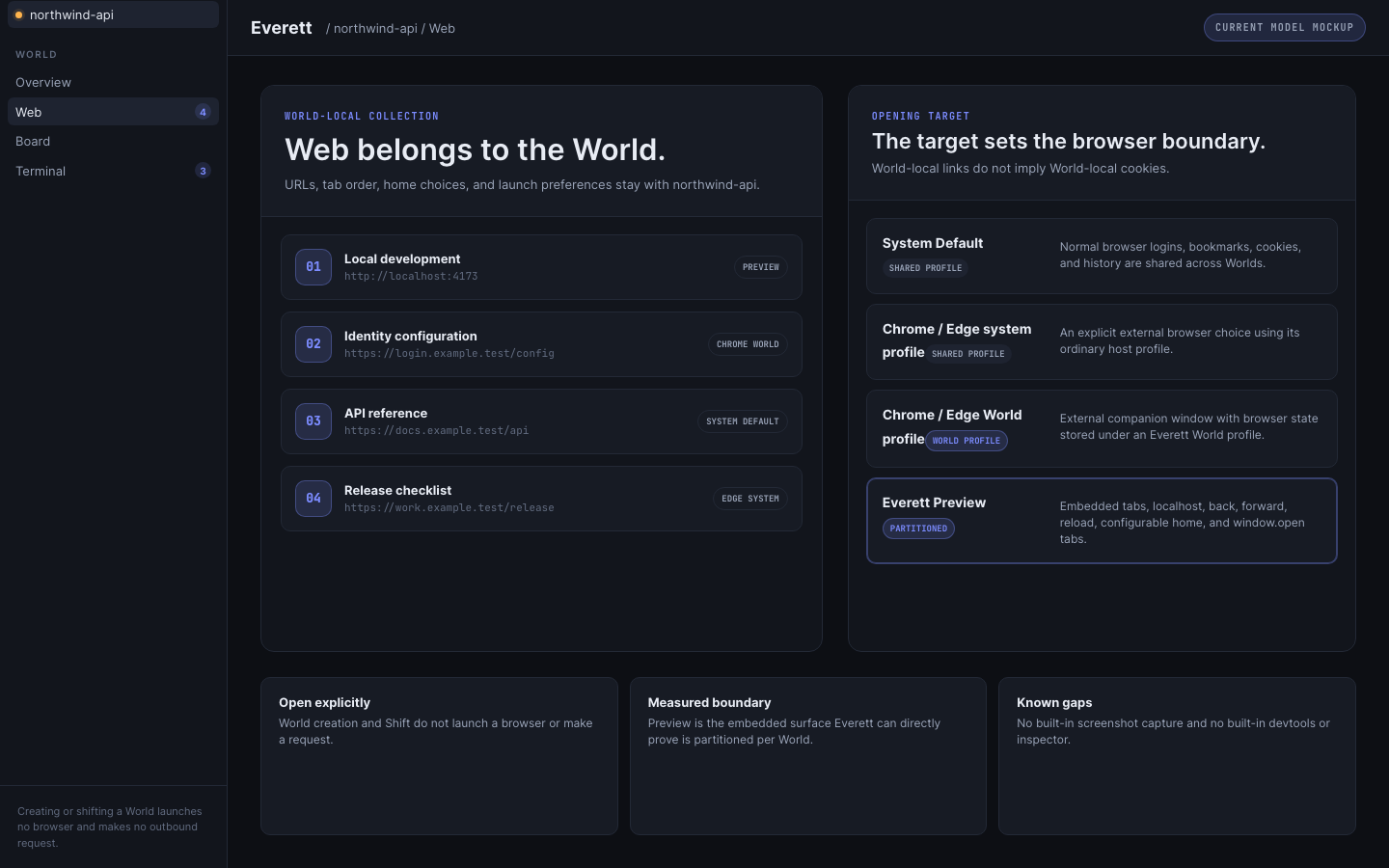This screenshot has height=868, width=1389.
Task: Click the OPENING TARGET label
Action: (921, 116)
